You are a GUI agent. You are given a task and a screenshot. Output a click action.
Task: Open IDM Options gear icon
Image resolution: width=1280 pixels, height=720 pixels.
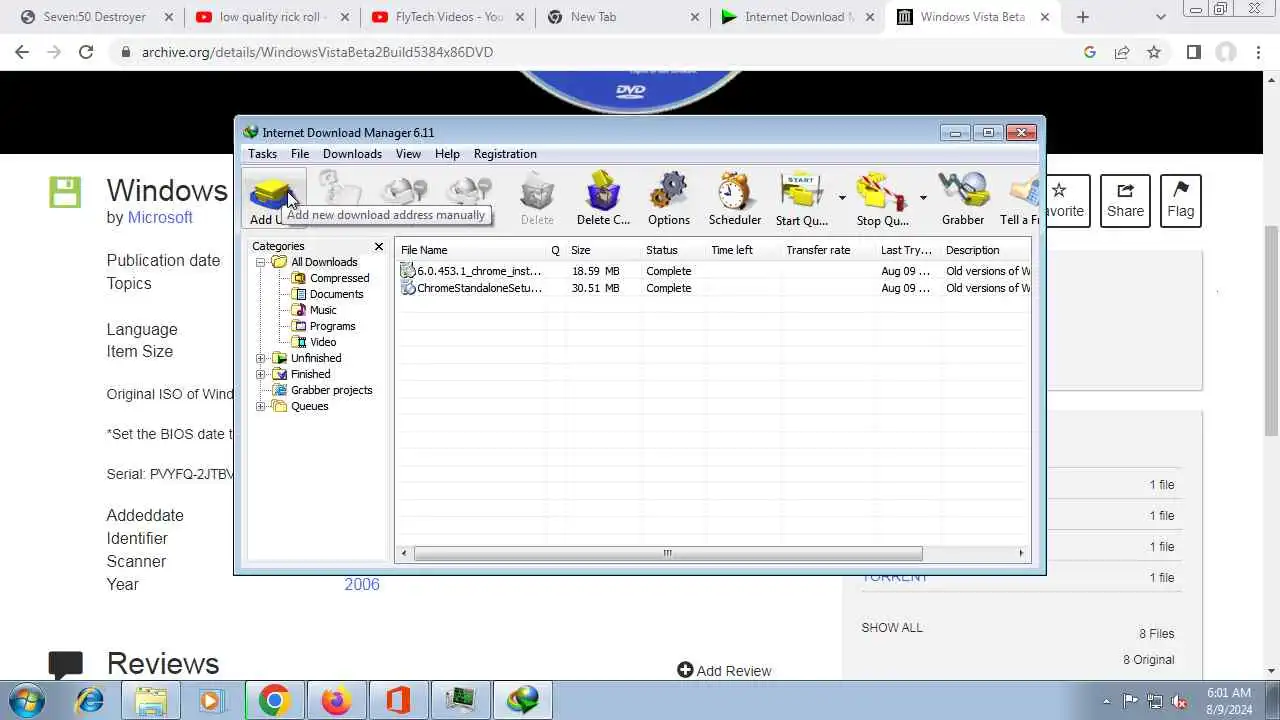coord(668,190)
